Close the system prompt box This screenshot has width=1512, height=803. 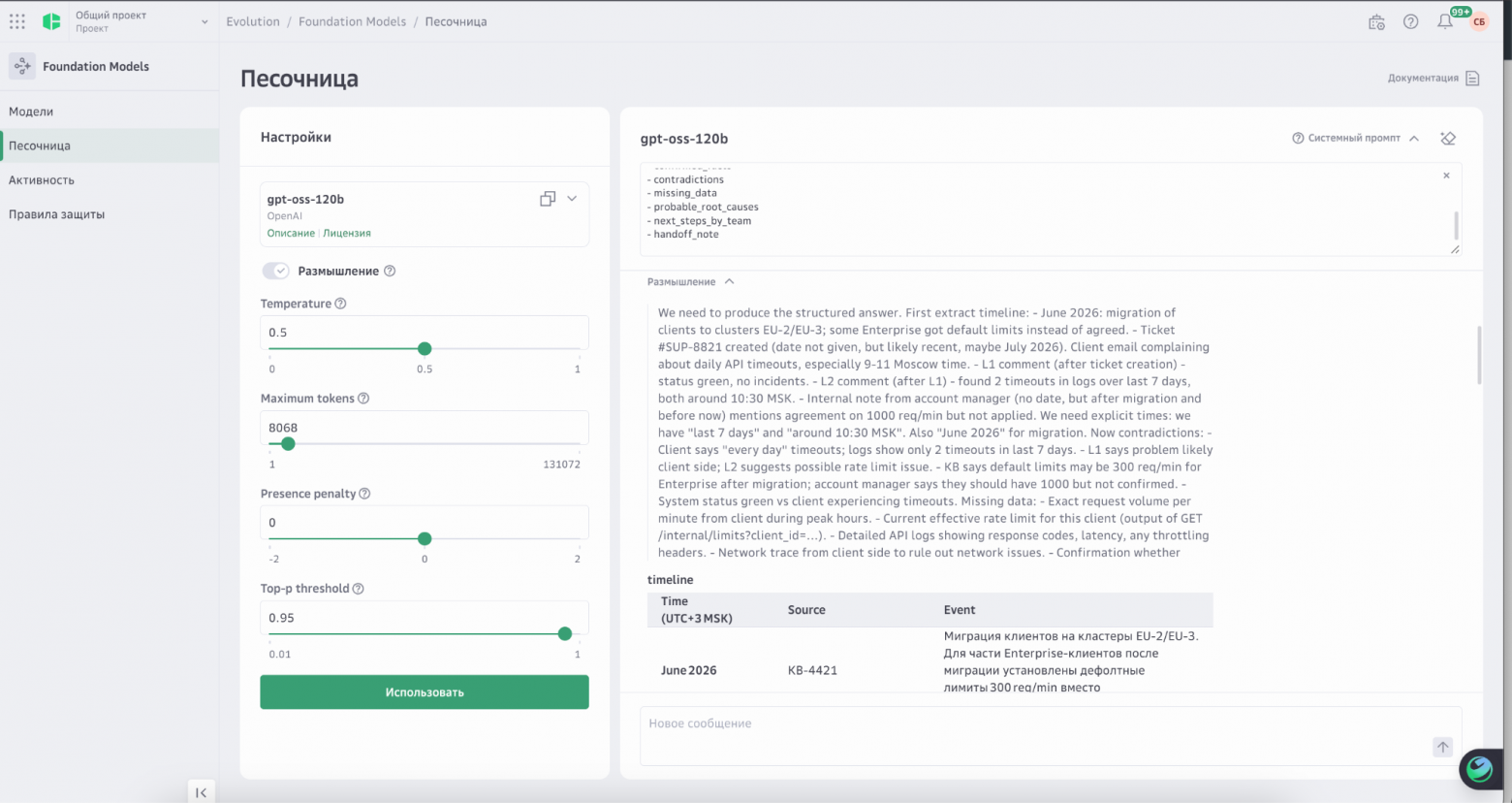pyautogui.click(x=1446, y=176)
